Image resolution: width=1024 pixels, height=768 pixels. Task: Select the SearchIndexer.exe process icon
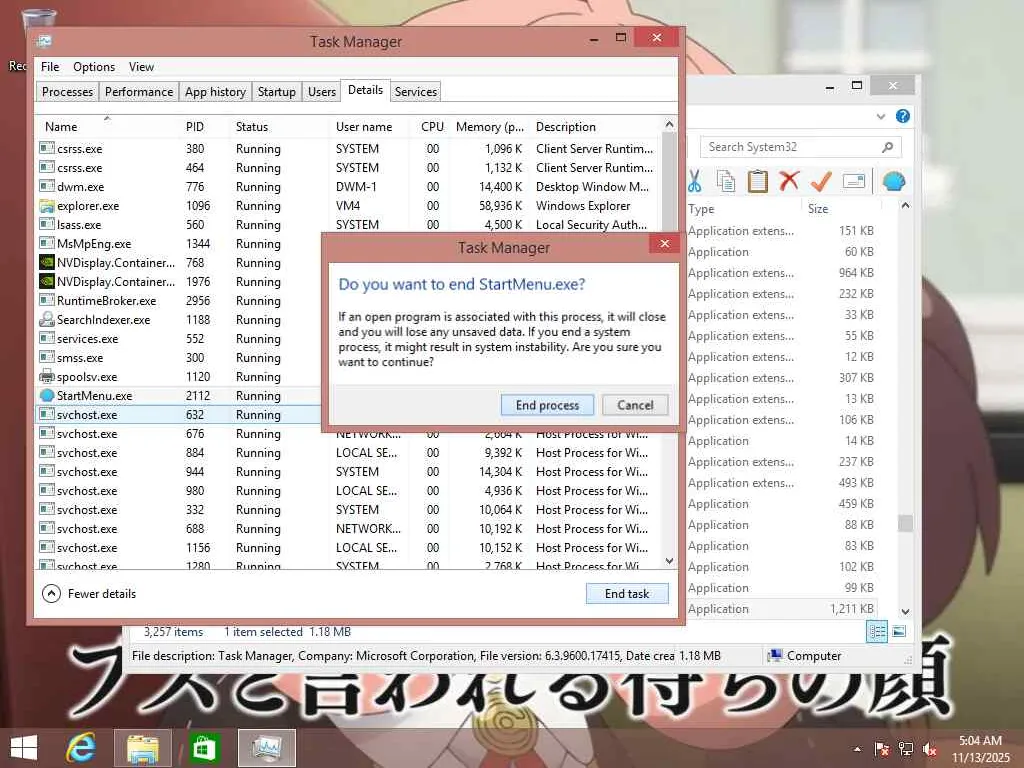46,319
